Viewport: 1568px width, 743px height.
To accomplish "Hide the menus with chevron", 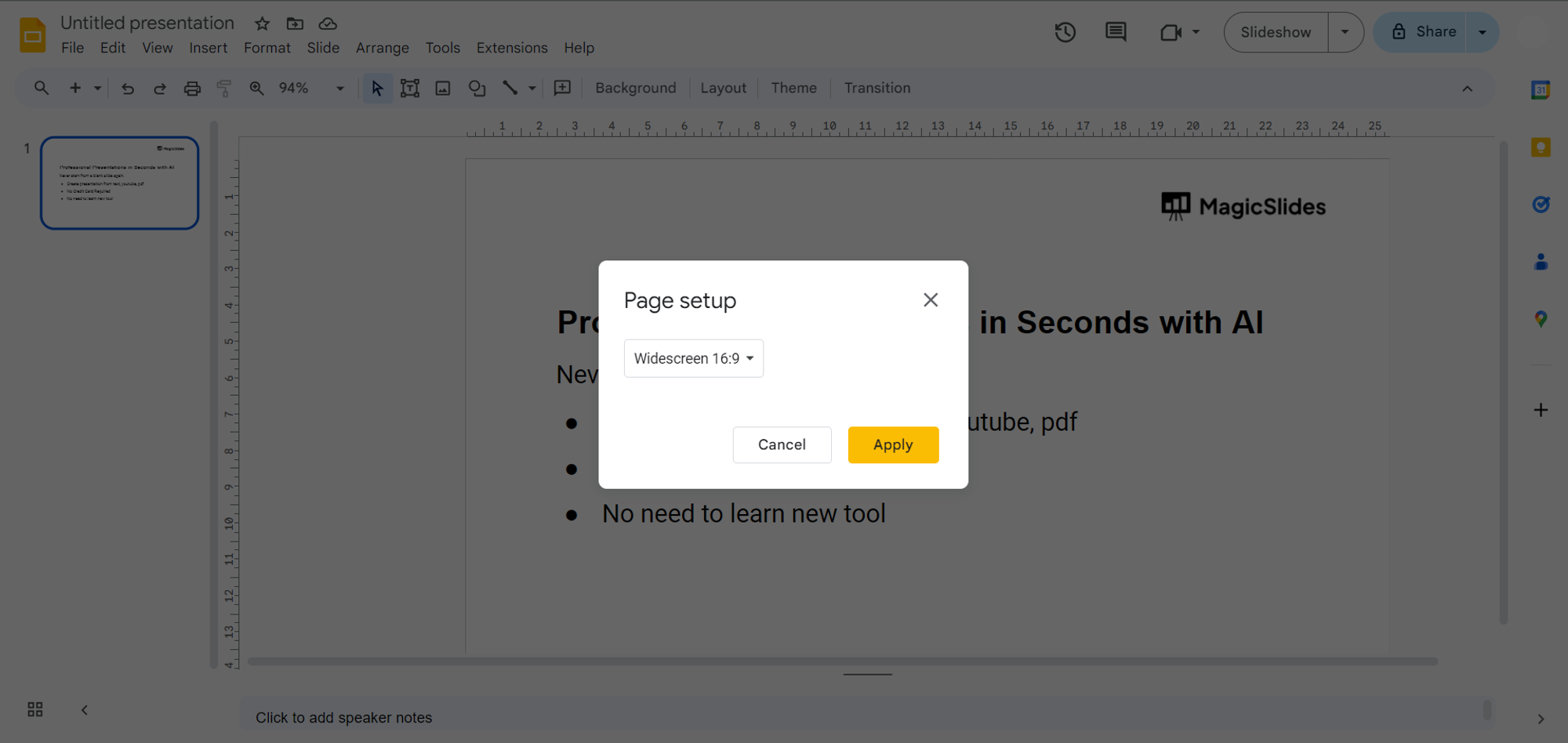I will tap(1467, 89).
